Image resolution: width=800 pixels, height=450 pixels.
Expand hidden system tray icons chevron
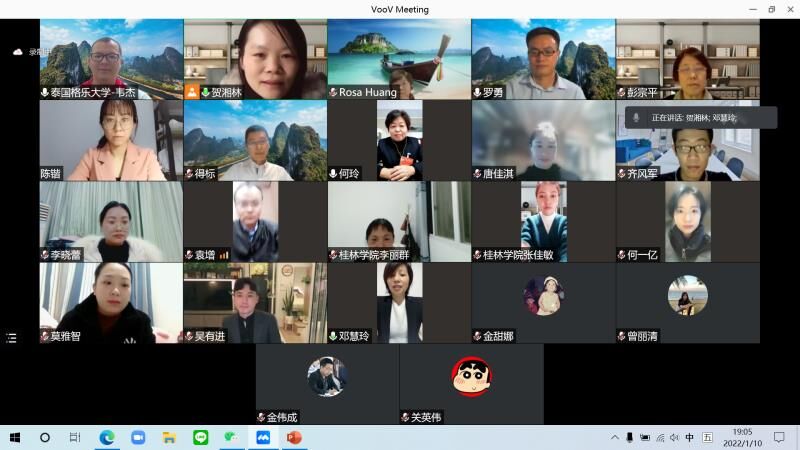point(615,437)
